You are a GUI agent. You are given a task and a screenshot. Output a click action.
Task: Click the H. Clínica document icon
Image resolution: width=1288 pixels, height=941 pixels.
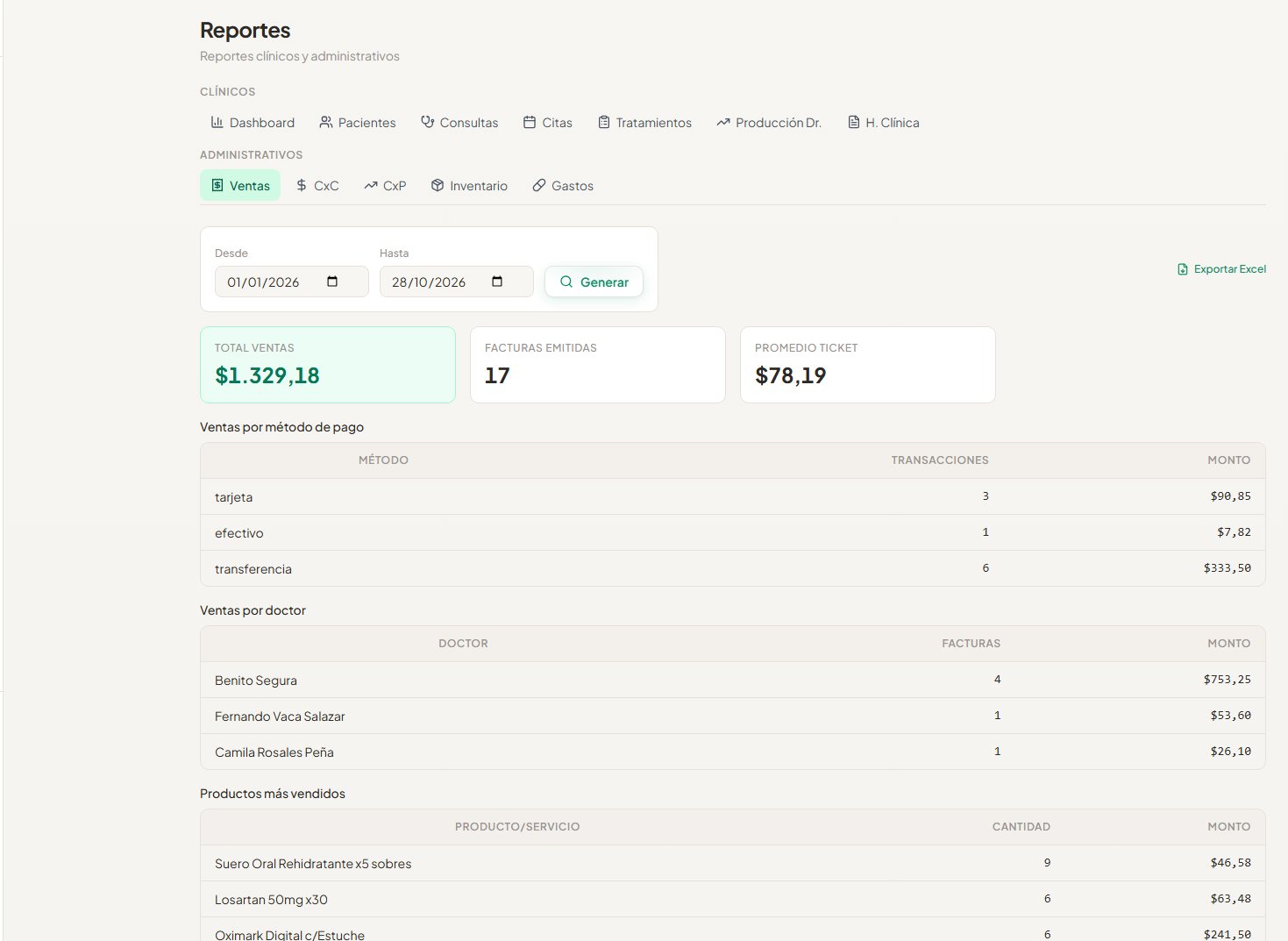pyautogui.click(x=854, y=123)
